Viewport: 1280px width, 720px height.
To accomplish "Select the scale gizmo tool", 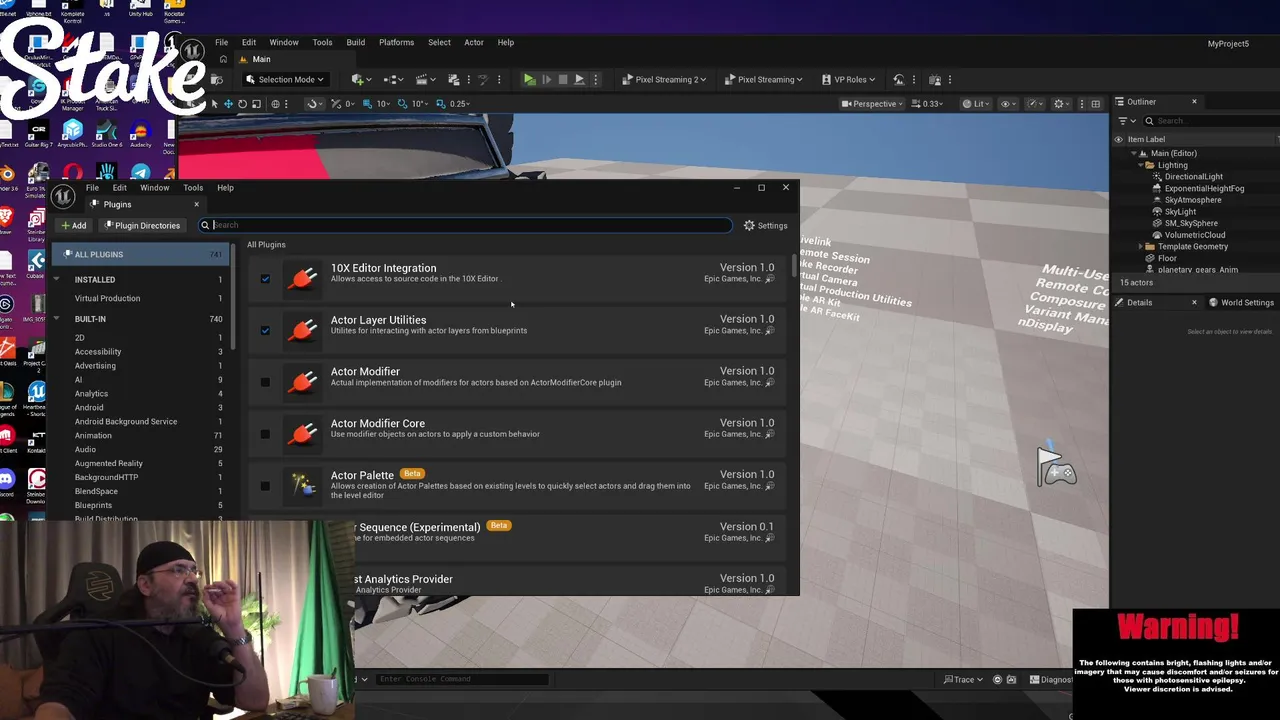I will click(x=256, y=104).
